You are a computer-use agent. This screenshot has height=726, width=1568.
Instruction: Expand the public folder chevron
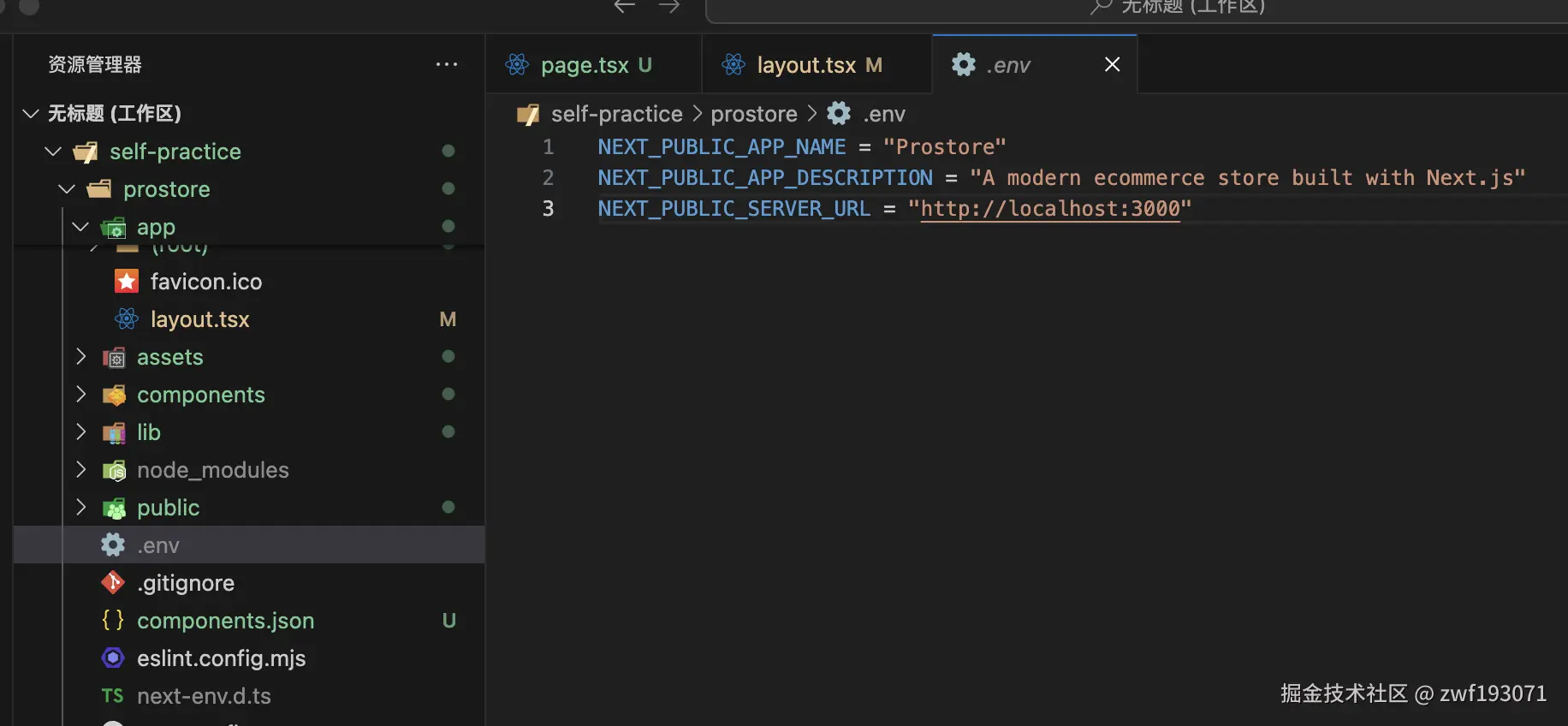pos(80,507)
